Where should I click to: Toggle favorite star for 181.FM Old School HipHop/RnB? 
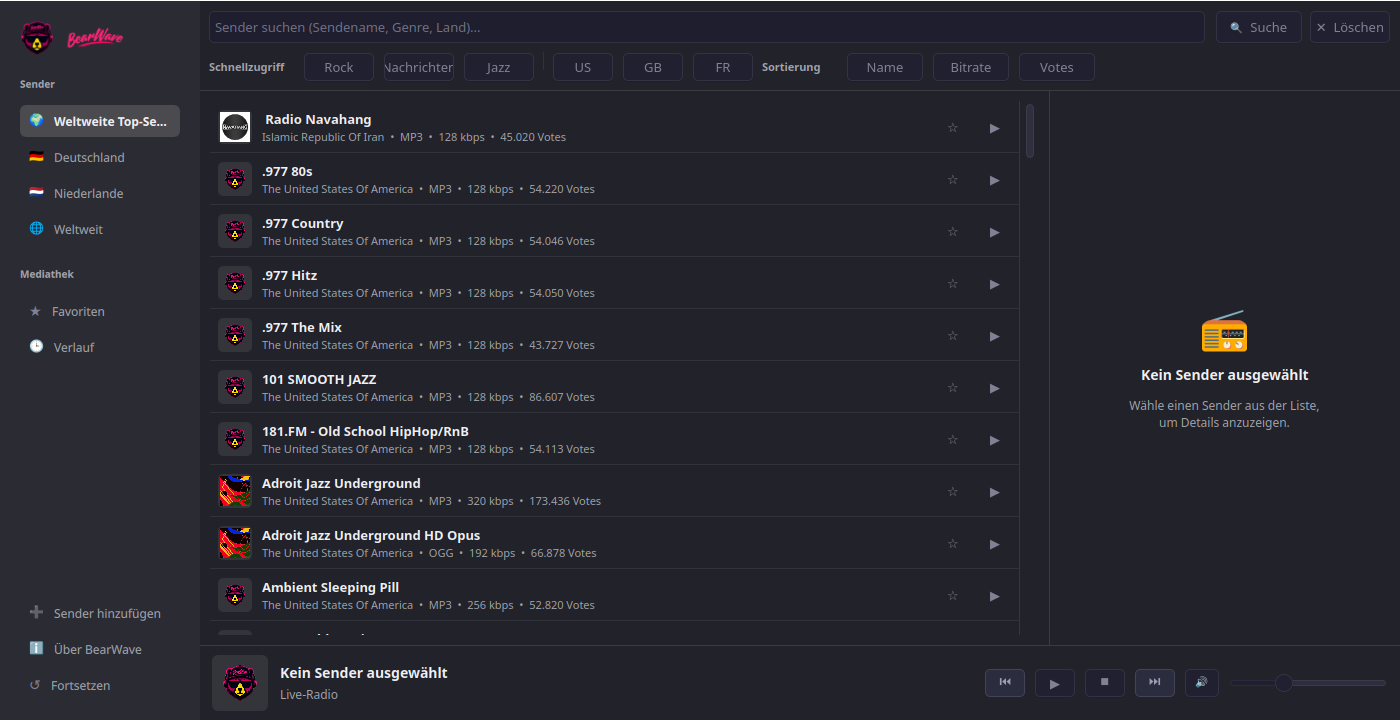953,440
